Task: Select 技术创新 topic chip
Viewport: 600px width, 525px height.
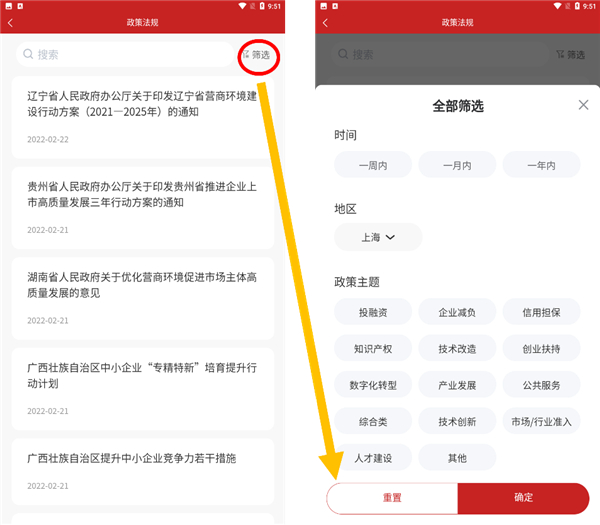Action: pos(457,421)
